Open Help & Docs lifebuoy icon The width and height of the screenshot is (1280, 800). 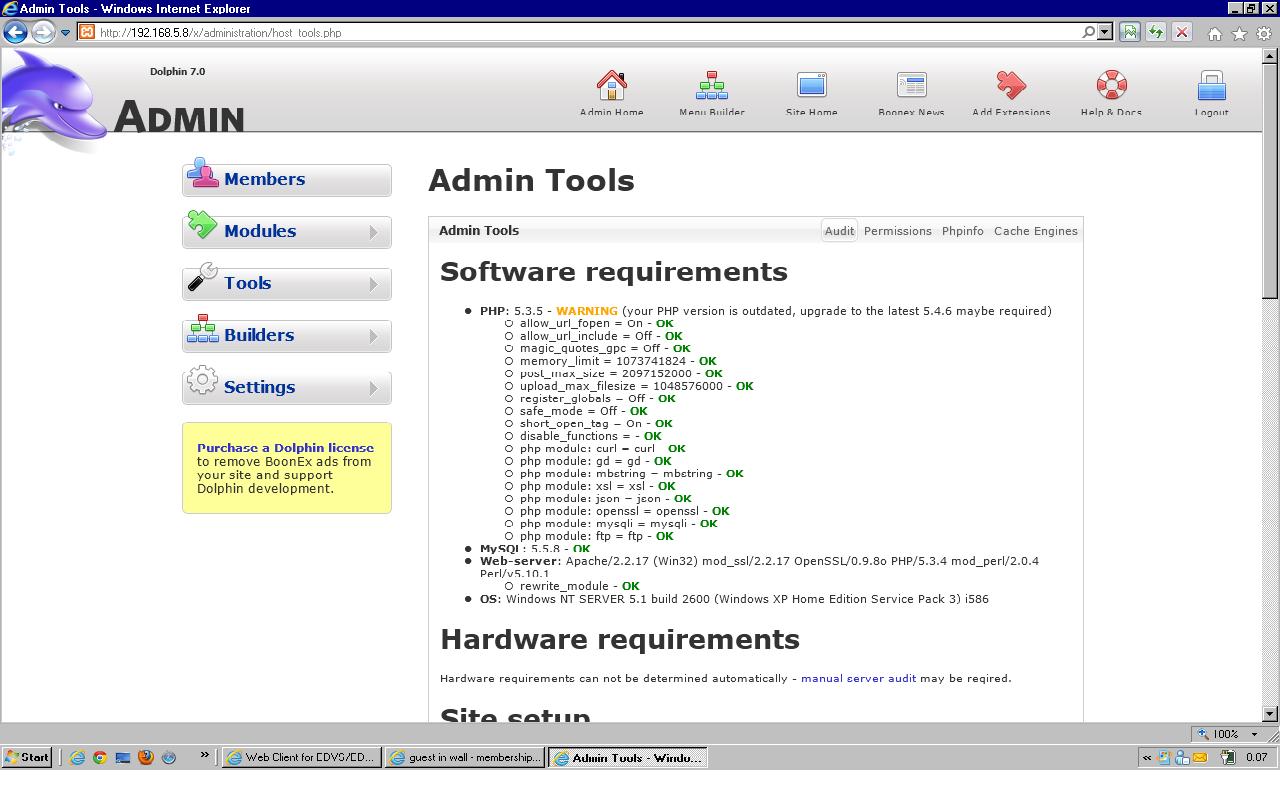pos(1111,86)
